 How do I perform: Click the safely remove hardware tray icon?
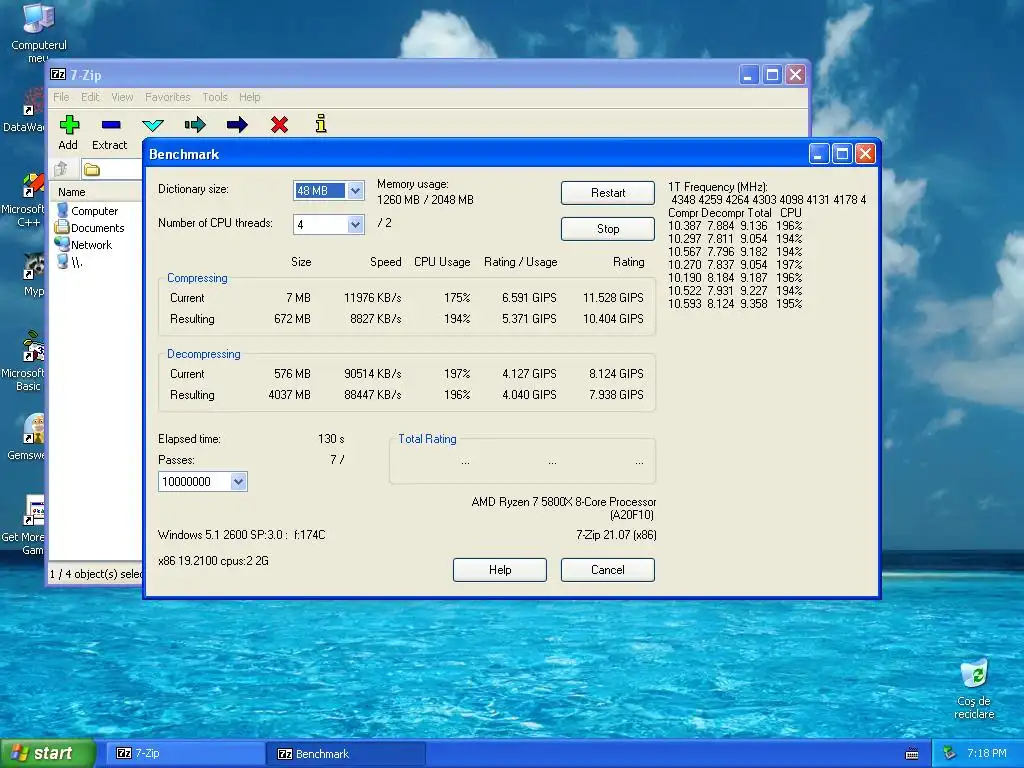point(949,753)
